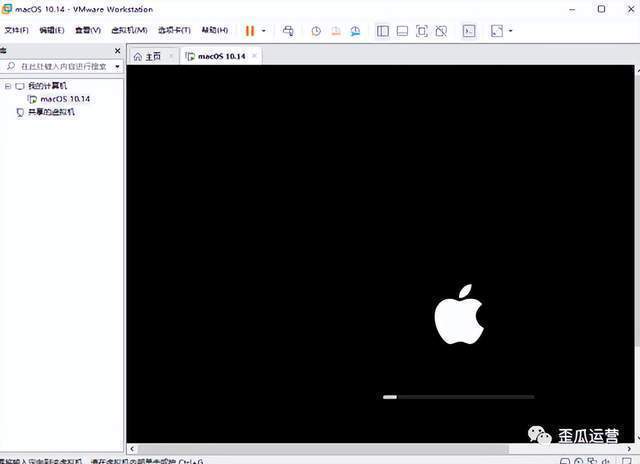Open the dropdown arrow next to the pause button
The image size is (640, 464).
point(264,31)
